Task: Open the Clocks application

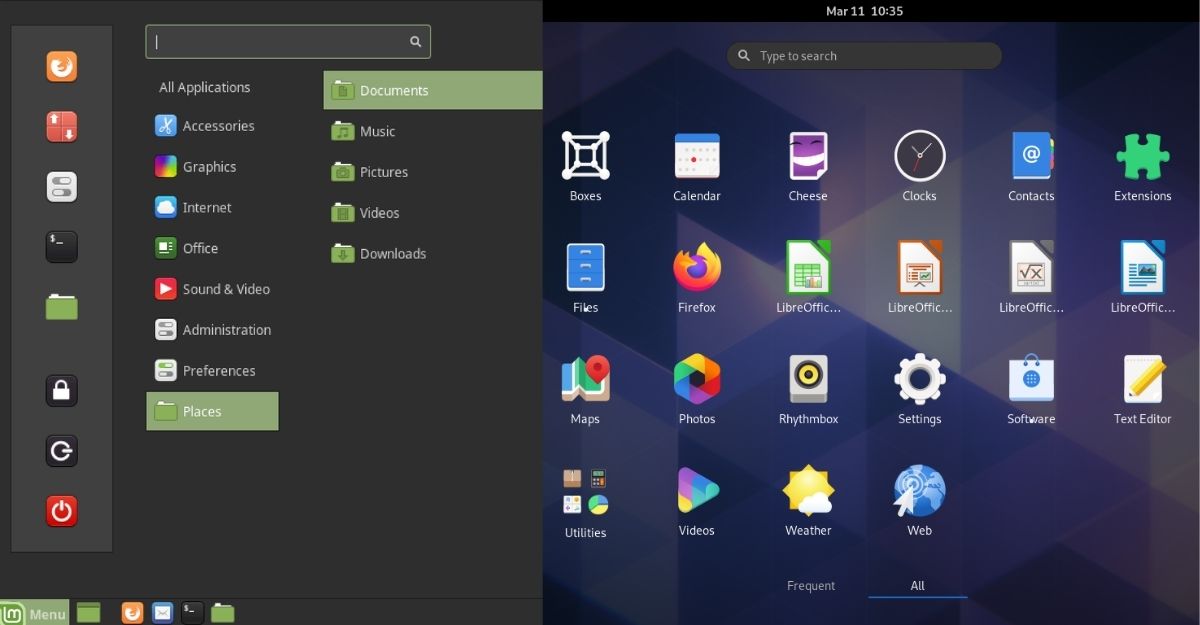Action: pos(919,167)
